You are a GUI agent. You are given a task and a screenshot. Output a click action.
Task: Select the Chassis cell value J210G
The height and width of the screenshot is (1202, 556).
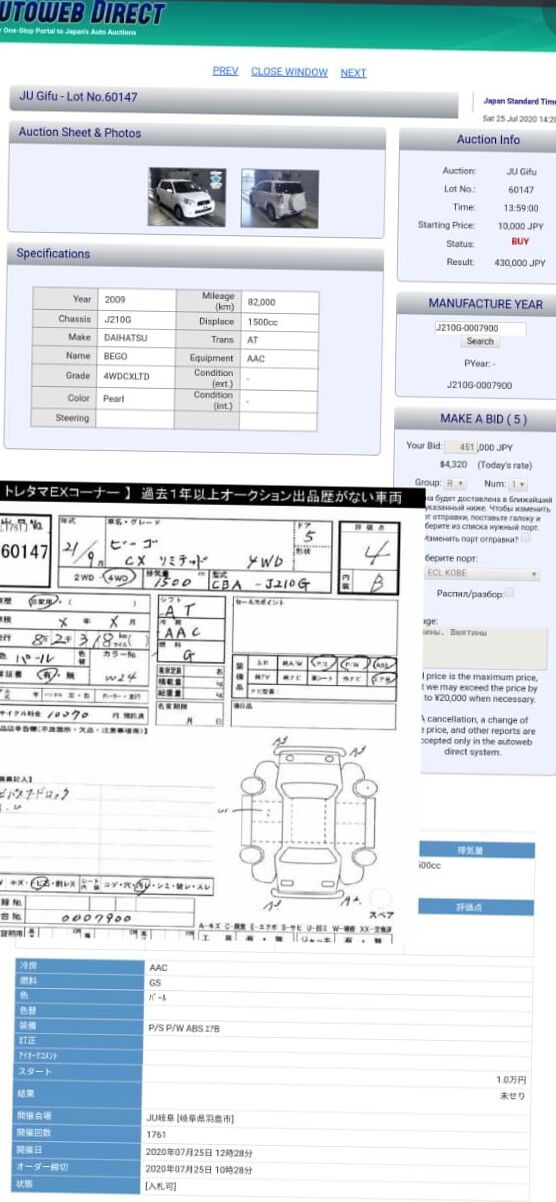[x=117, y=319]
